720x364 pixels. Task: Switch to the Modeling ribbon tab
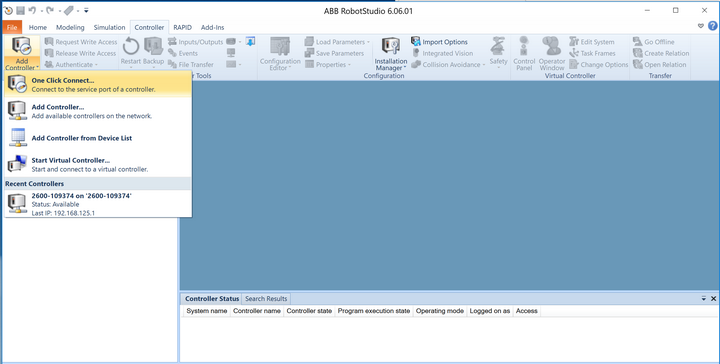70,27
